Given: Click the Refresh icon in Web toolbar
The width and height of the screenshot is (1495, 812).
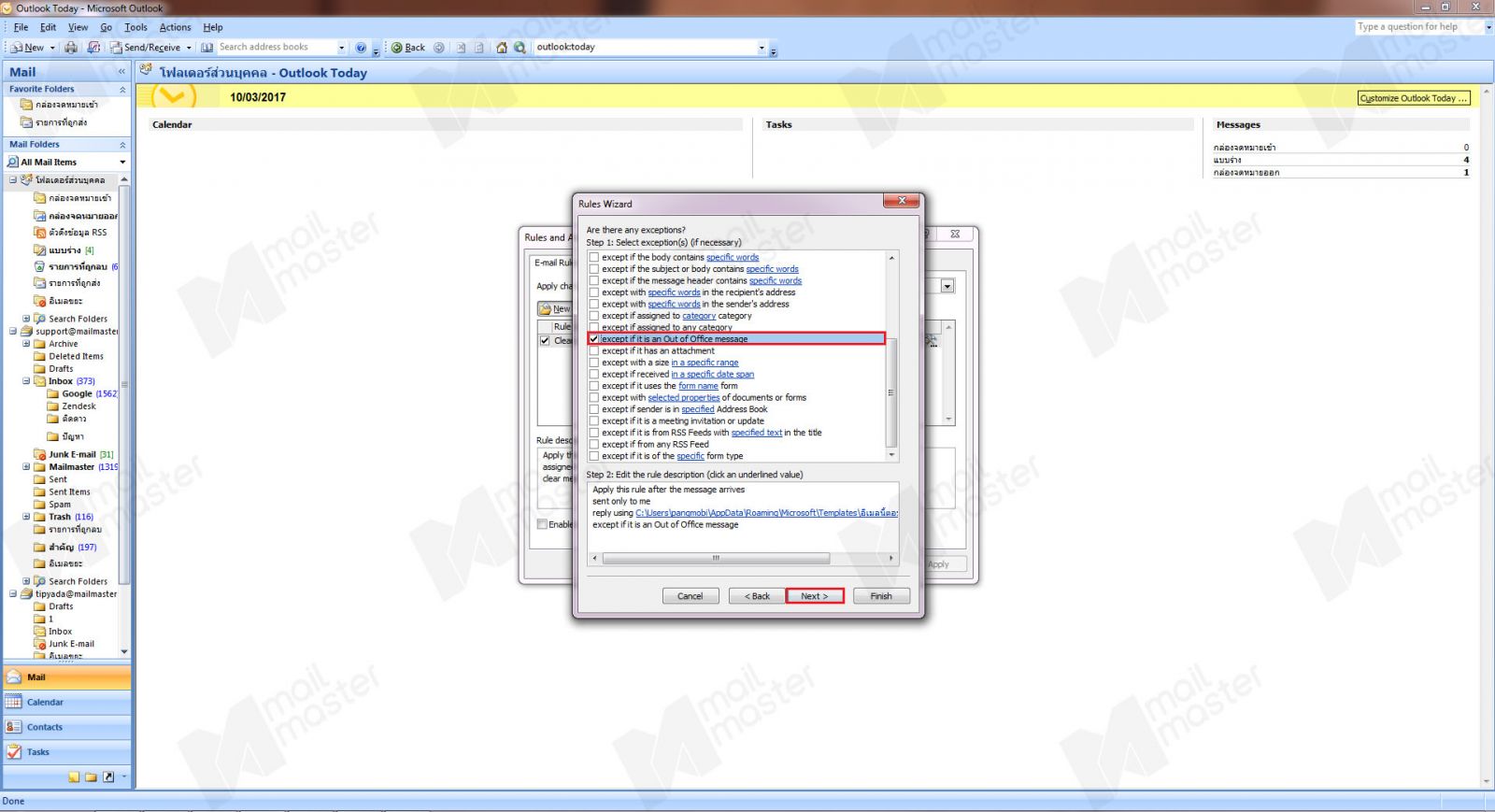Looking at the screenshot, I should tap(479, 47).
